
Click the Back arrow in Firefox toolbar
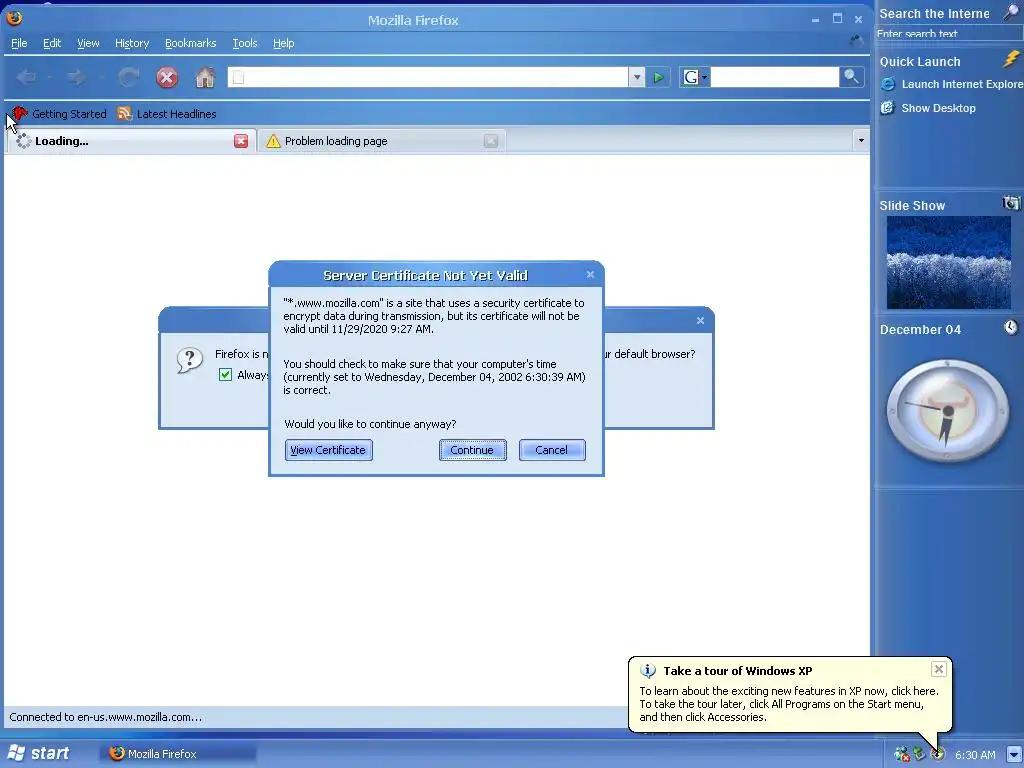(27, 78)
